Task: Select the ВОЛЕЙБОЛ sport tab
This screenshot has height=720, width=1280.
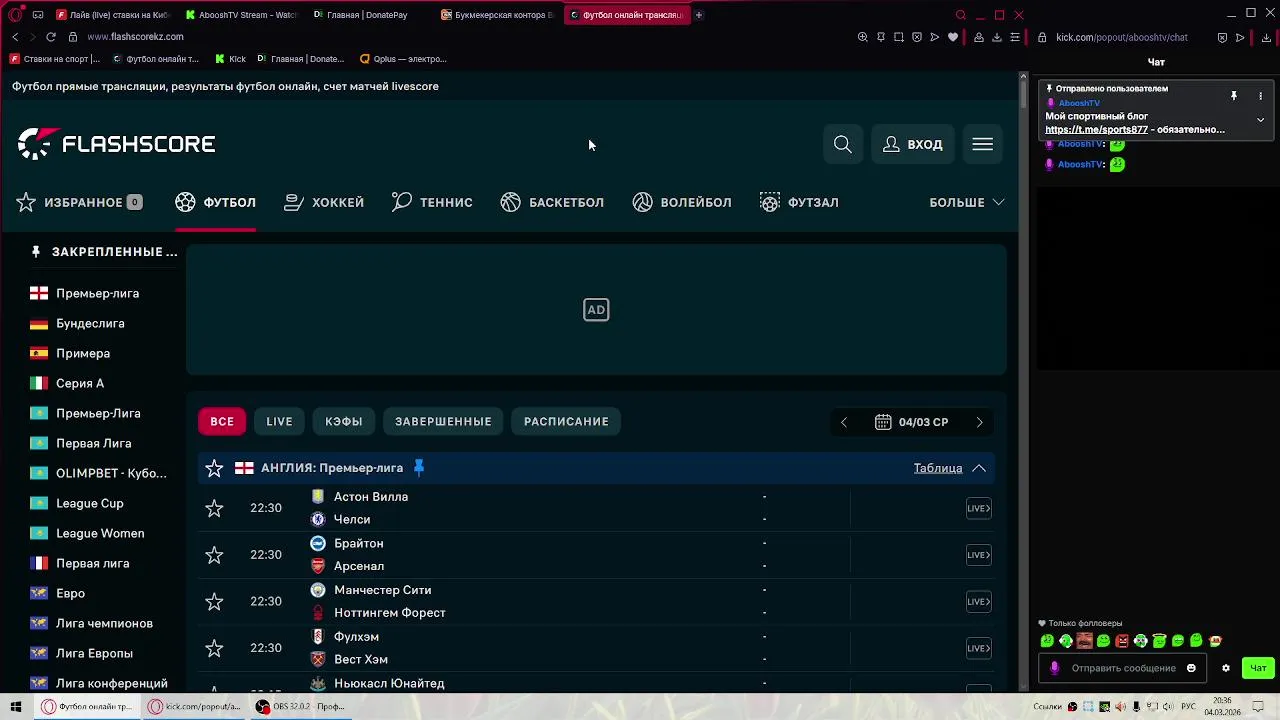Action: click(x=682, y=202)
